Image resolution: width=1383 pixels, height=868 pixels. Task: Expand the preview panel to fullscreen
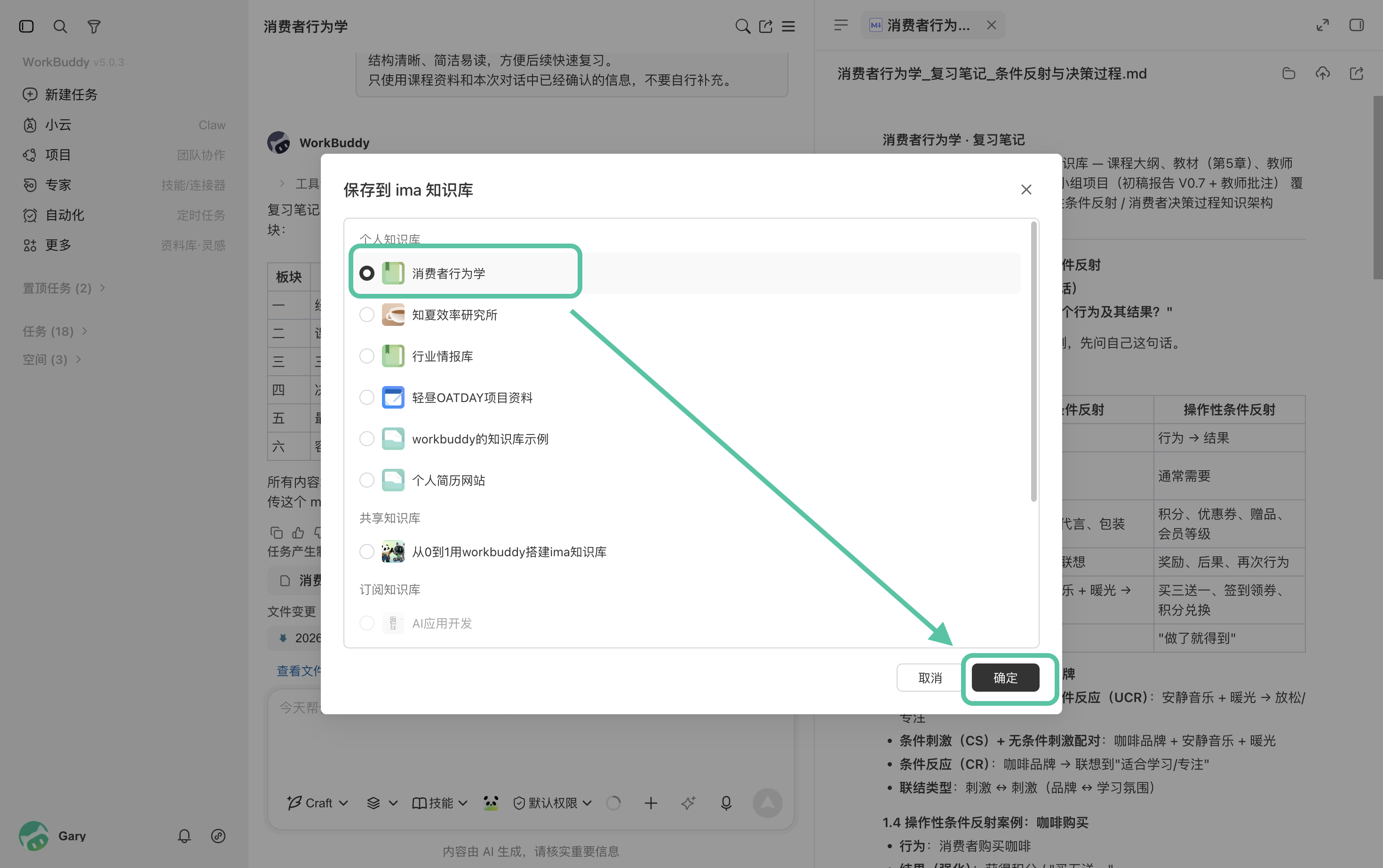[x=1323, y=24]
